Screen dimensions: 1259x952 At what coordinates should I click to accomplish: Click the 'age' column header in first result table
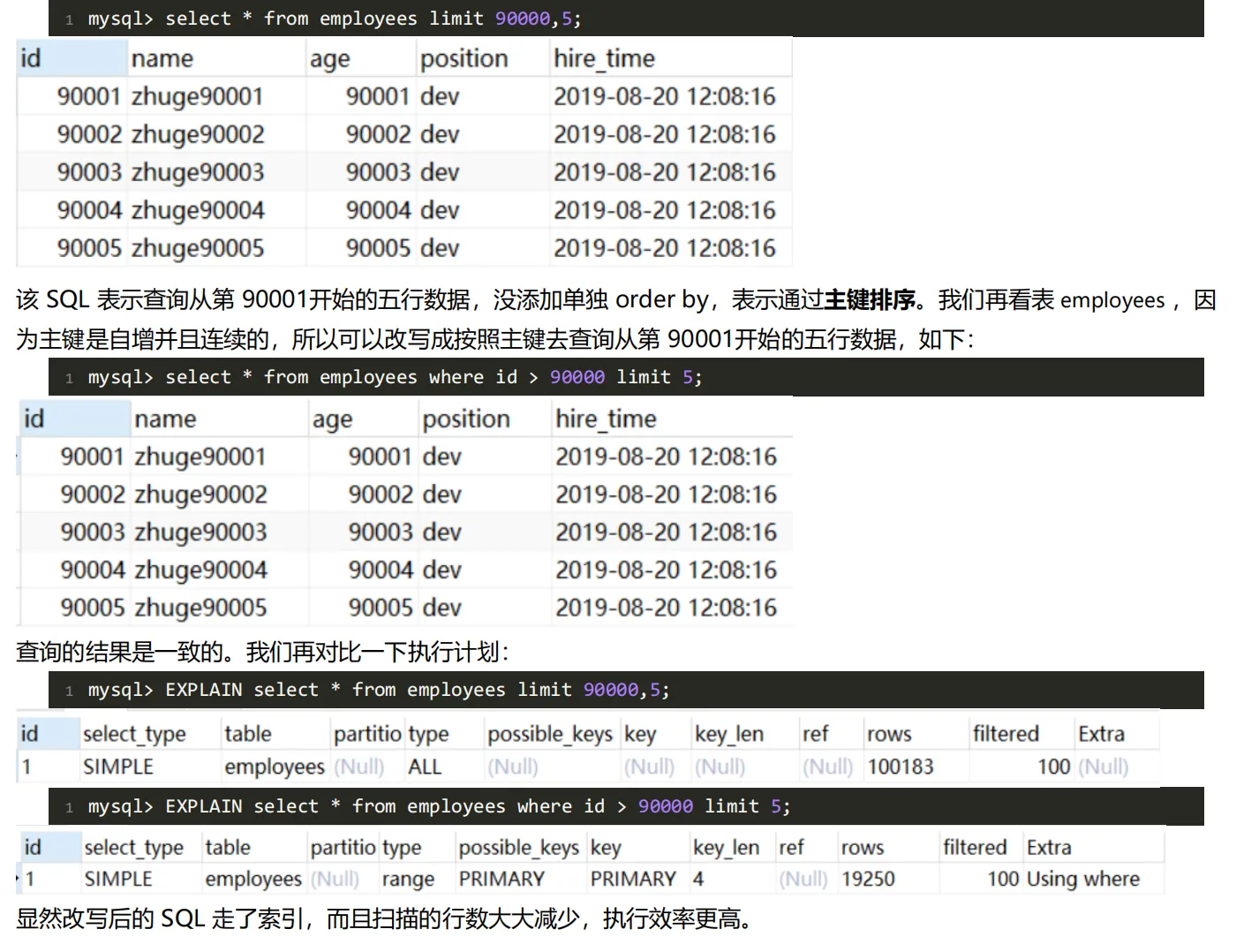(360, 58)
